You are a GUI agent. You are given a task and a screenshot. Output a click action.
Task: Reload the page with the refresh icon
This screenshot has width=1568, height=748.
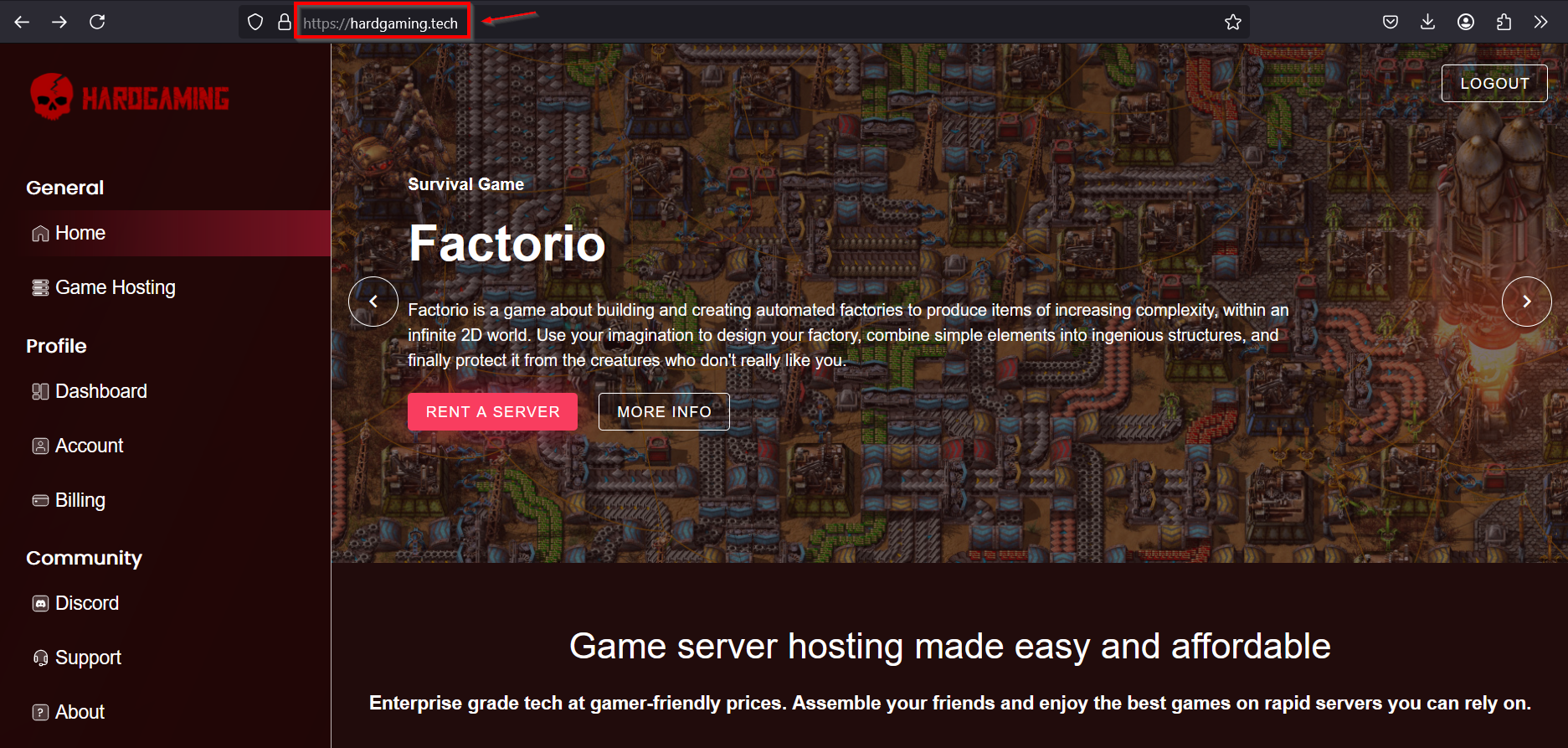pyautogui.click(x=97, y=22)
